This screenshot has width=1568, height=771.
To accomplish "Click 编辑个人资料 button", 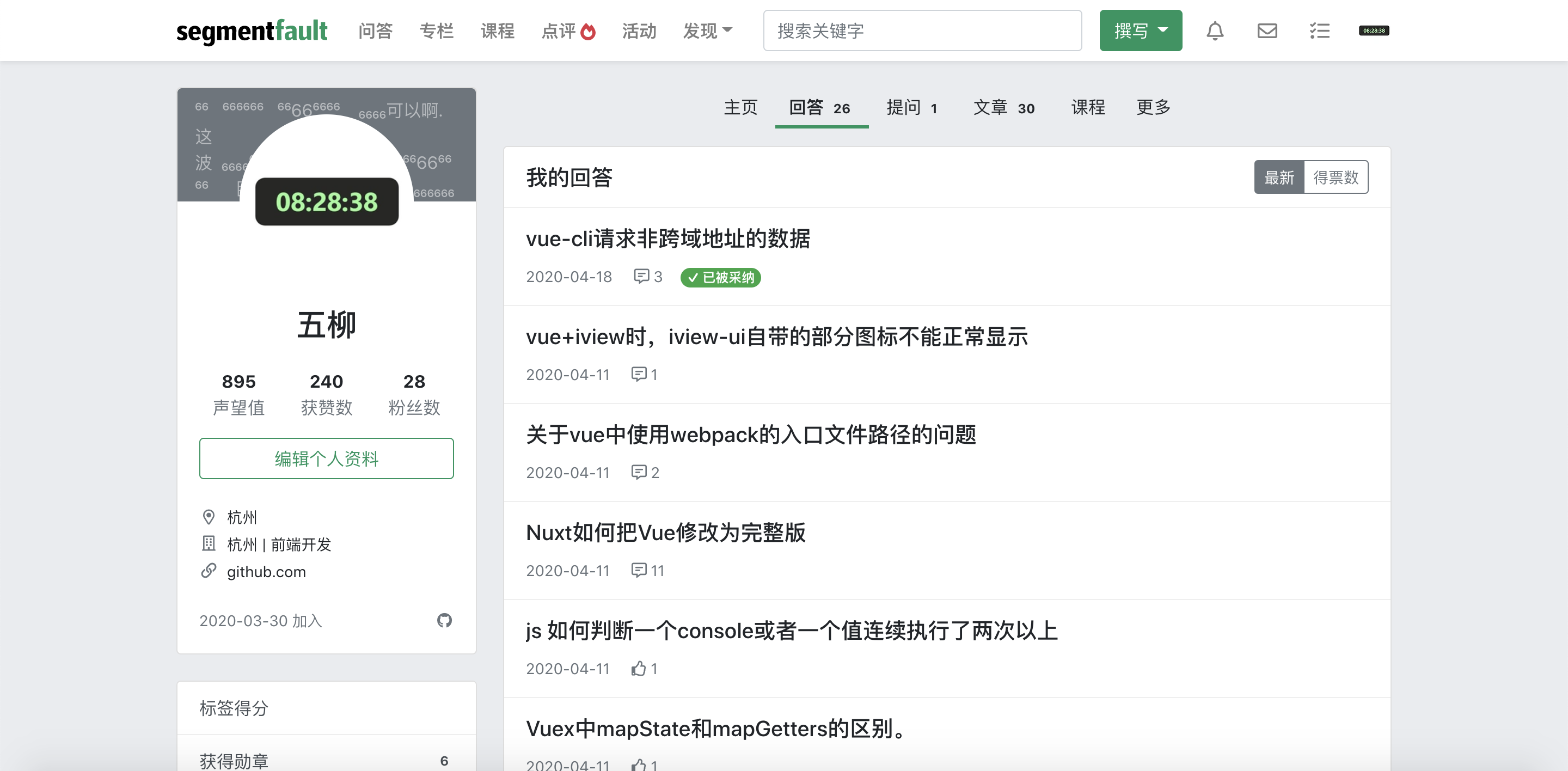I will (326, 458).
